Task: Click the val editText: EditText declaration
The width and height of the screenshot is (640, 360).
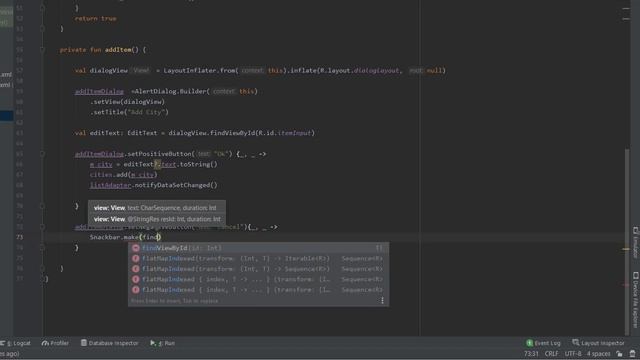Action: pos(195,133)
